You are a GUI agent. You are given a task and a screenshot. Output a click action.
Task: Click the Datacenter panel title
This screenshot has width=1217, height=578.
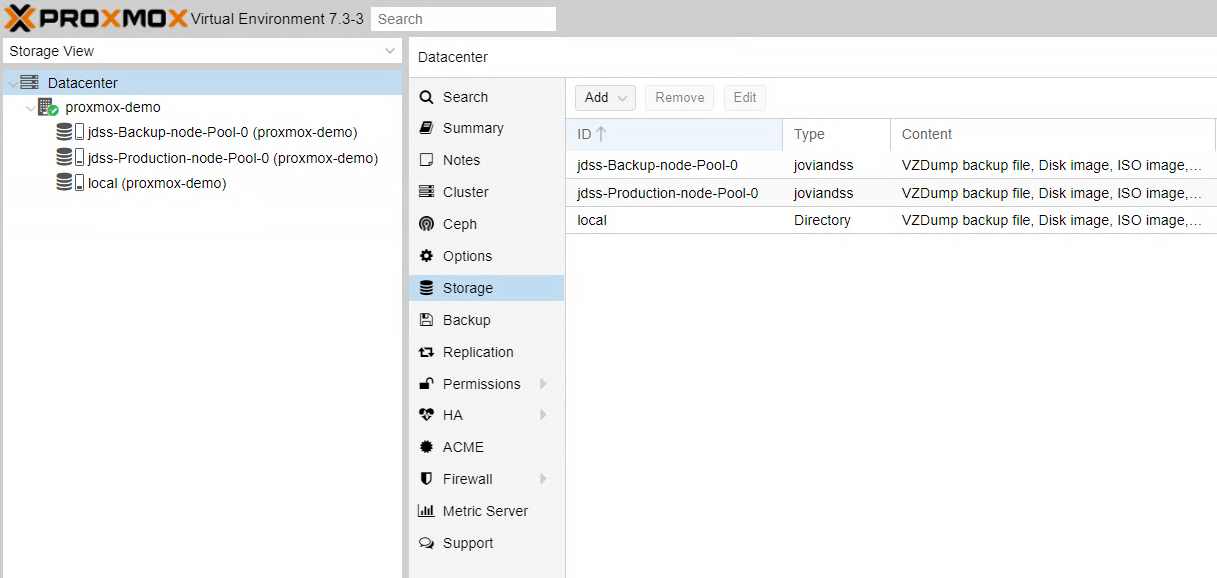(453, 57)
